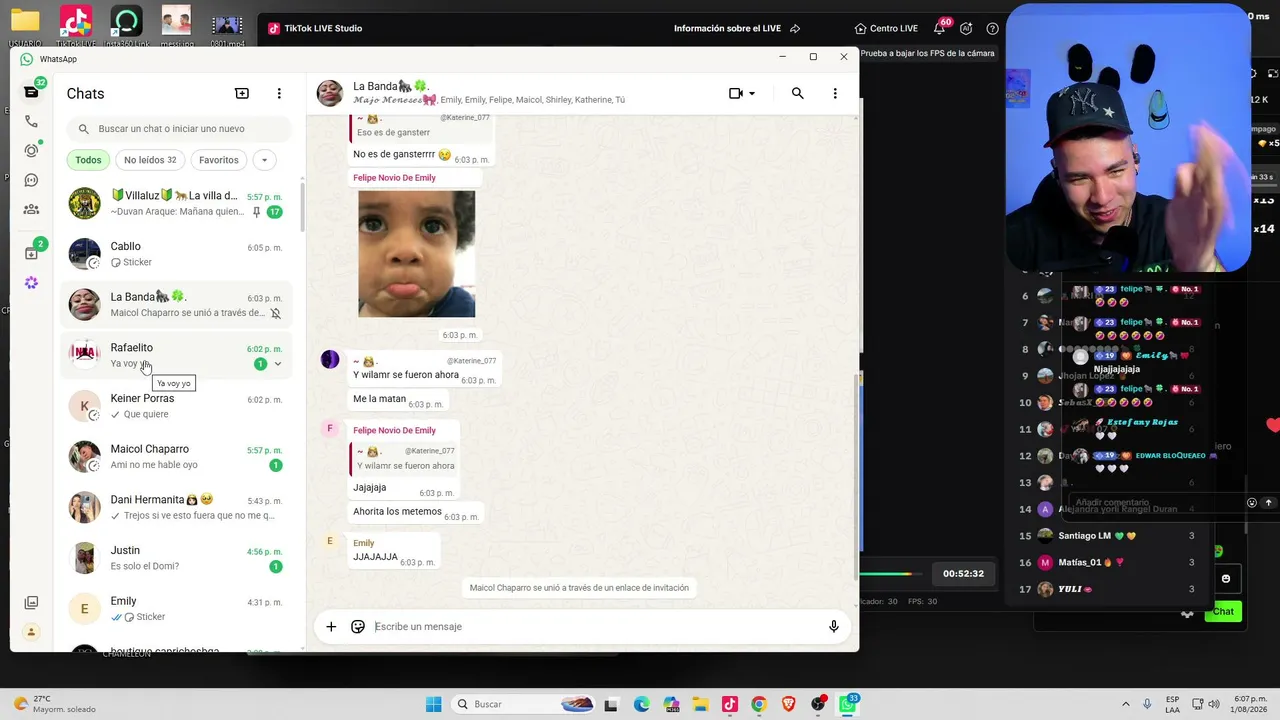This screenshot has width=1280, height=720.
Task: Open the help question mark in TikTok LIVE Studio
Action: point(992,28)
